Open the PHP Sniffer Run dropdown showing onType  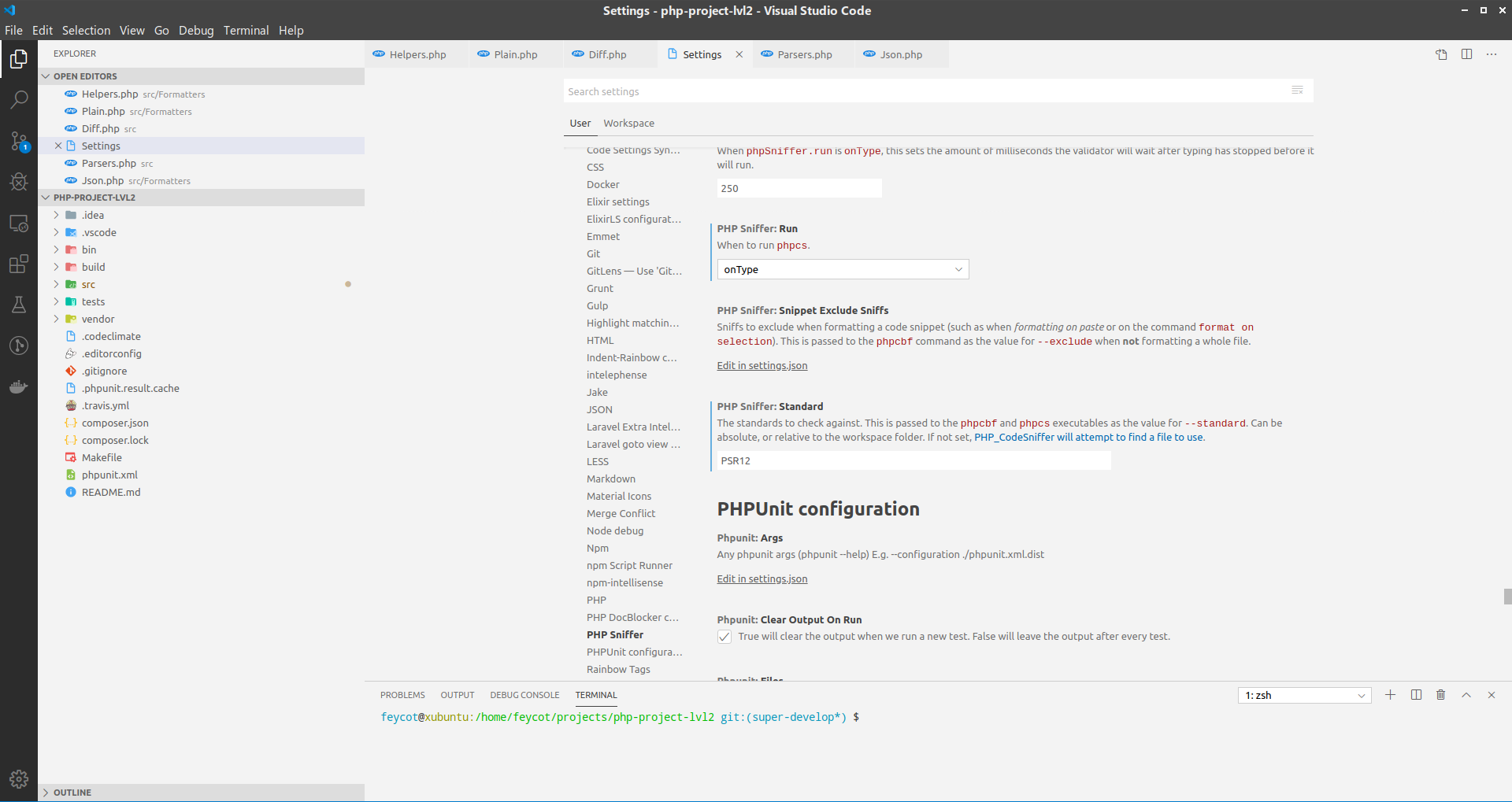(842, 269)
